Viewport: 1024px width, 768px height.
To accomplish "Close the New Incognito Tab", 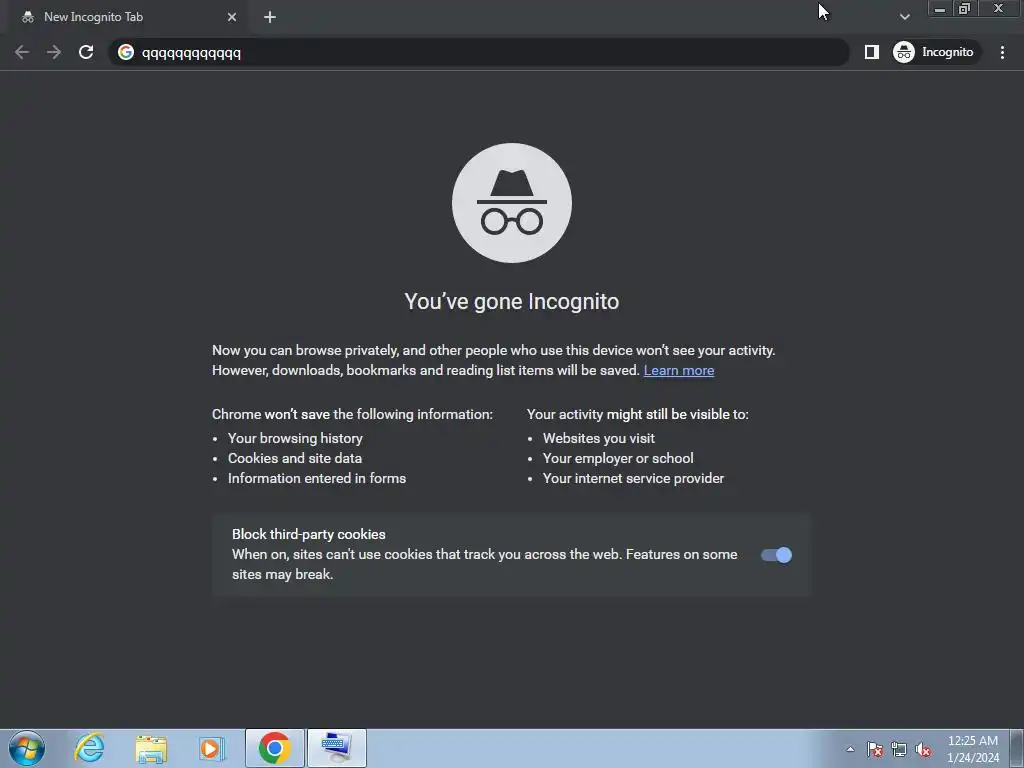I will click(x=232, y=17).
